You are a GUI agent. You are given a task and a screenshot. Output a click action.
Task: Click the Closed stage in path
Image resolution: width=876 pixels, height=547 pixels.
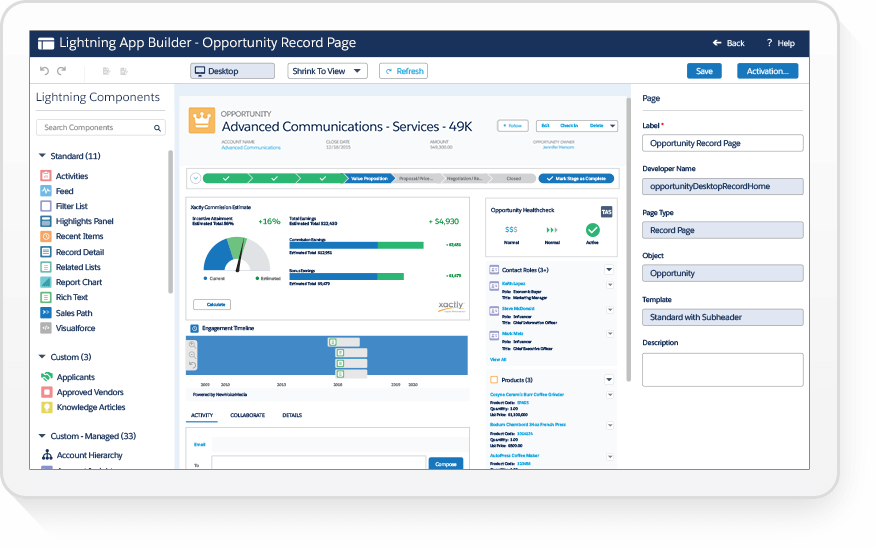(x=513, y=178)
